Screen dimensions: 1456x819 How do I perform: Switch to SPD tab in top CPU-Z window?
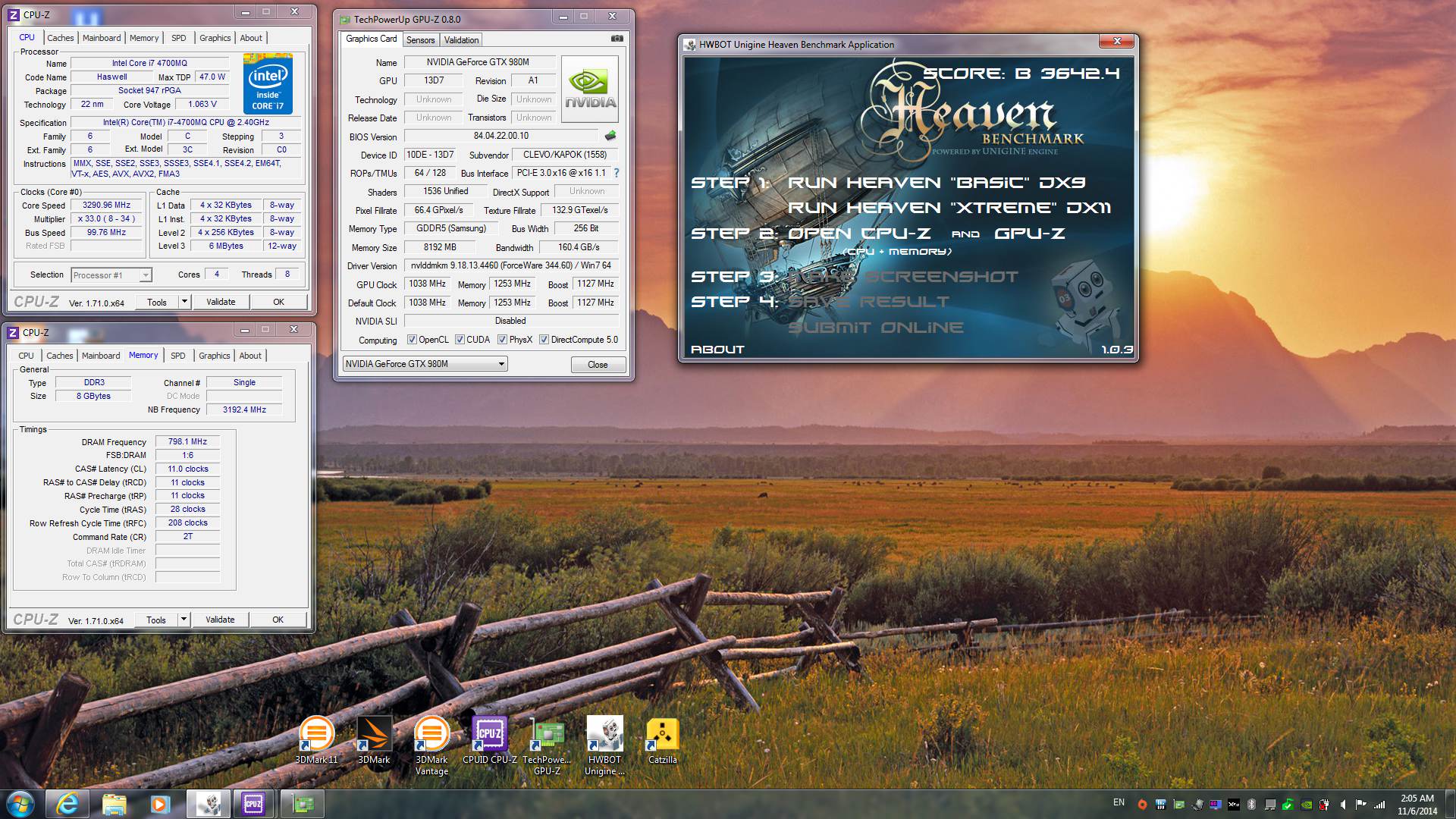(x=178, y=38)
